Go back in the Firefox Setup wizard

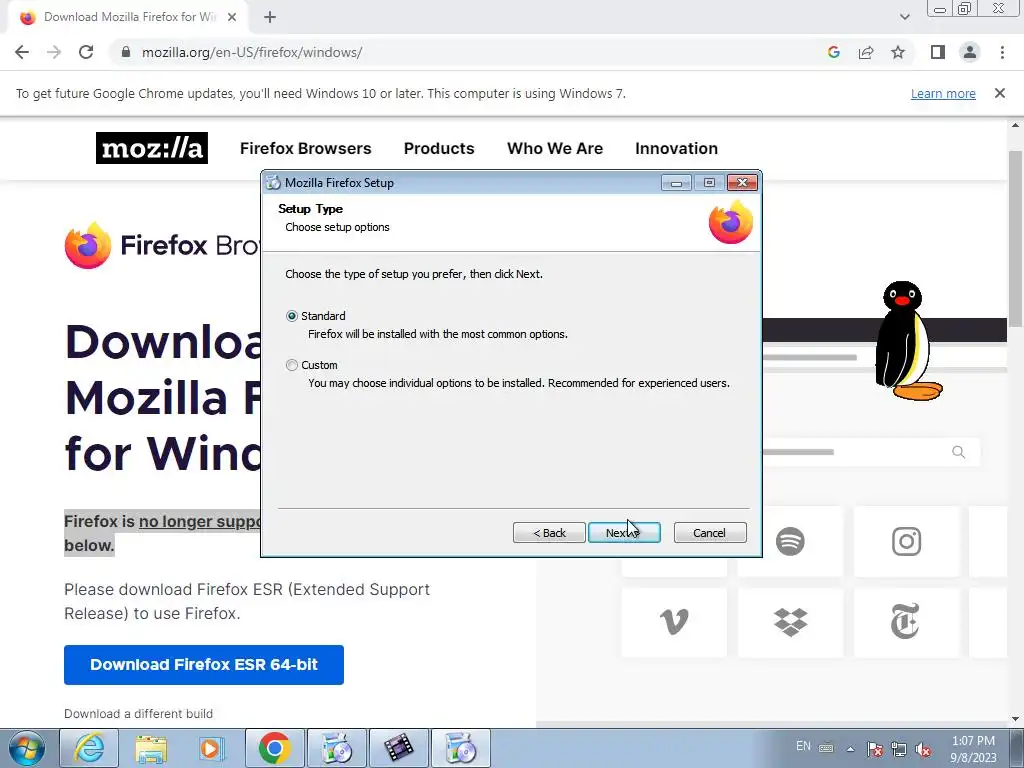coord(549,533)
